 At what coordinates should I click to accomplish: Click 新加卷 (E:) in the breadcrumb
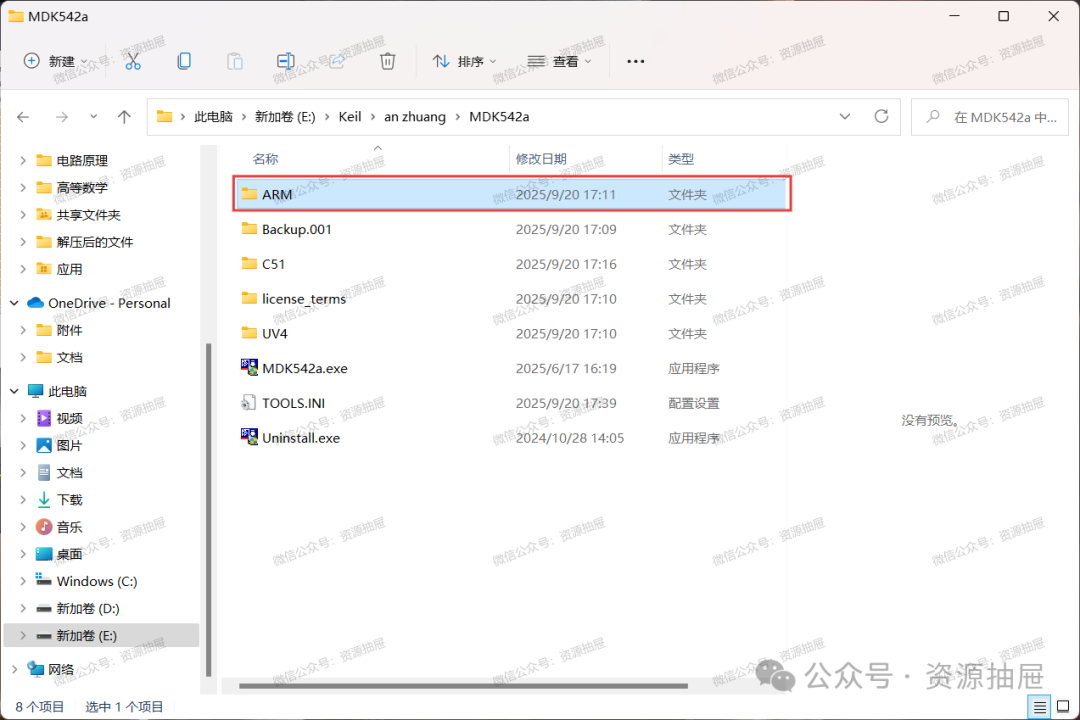(x=285, y=117)
